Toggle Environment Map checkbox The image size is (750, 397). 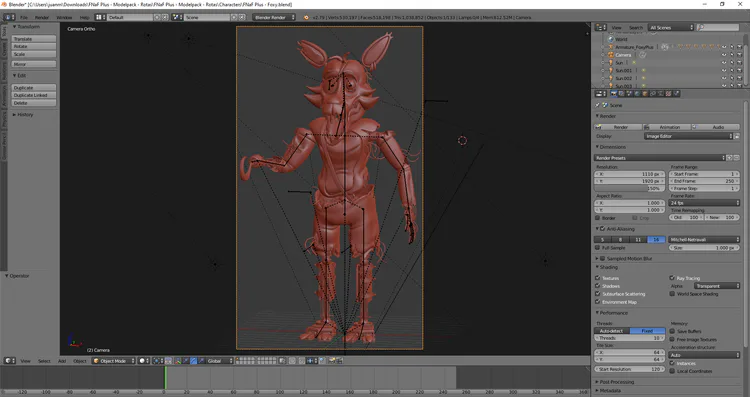[x=598, y=302]
